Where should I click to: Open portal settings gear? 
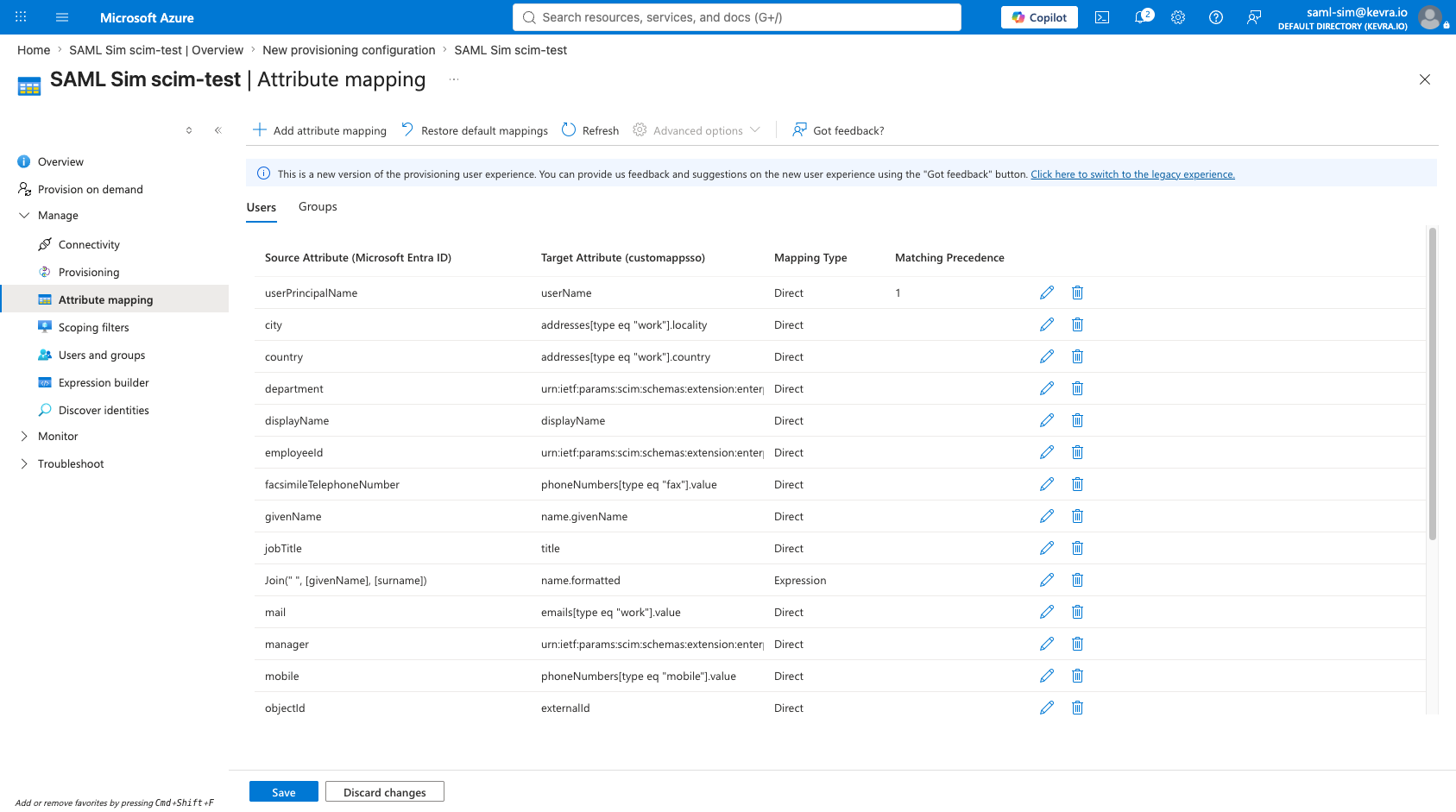pos(1178,17)
